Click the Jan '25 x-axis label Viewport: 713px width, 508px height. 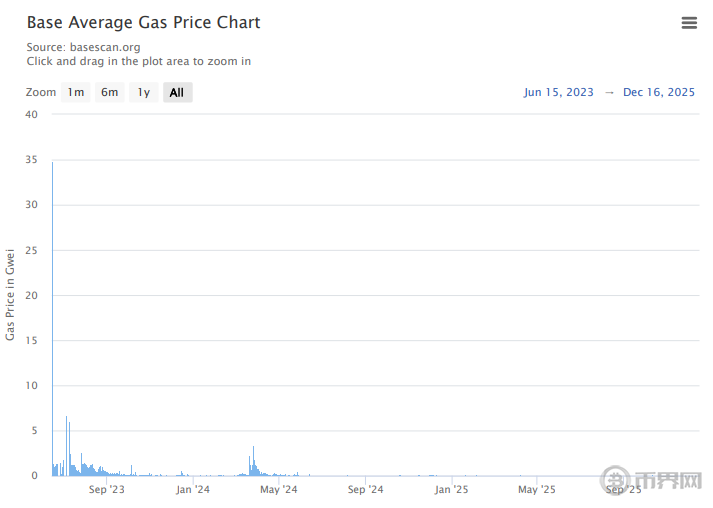(451, 490)
